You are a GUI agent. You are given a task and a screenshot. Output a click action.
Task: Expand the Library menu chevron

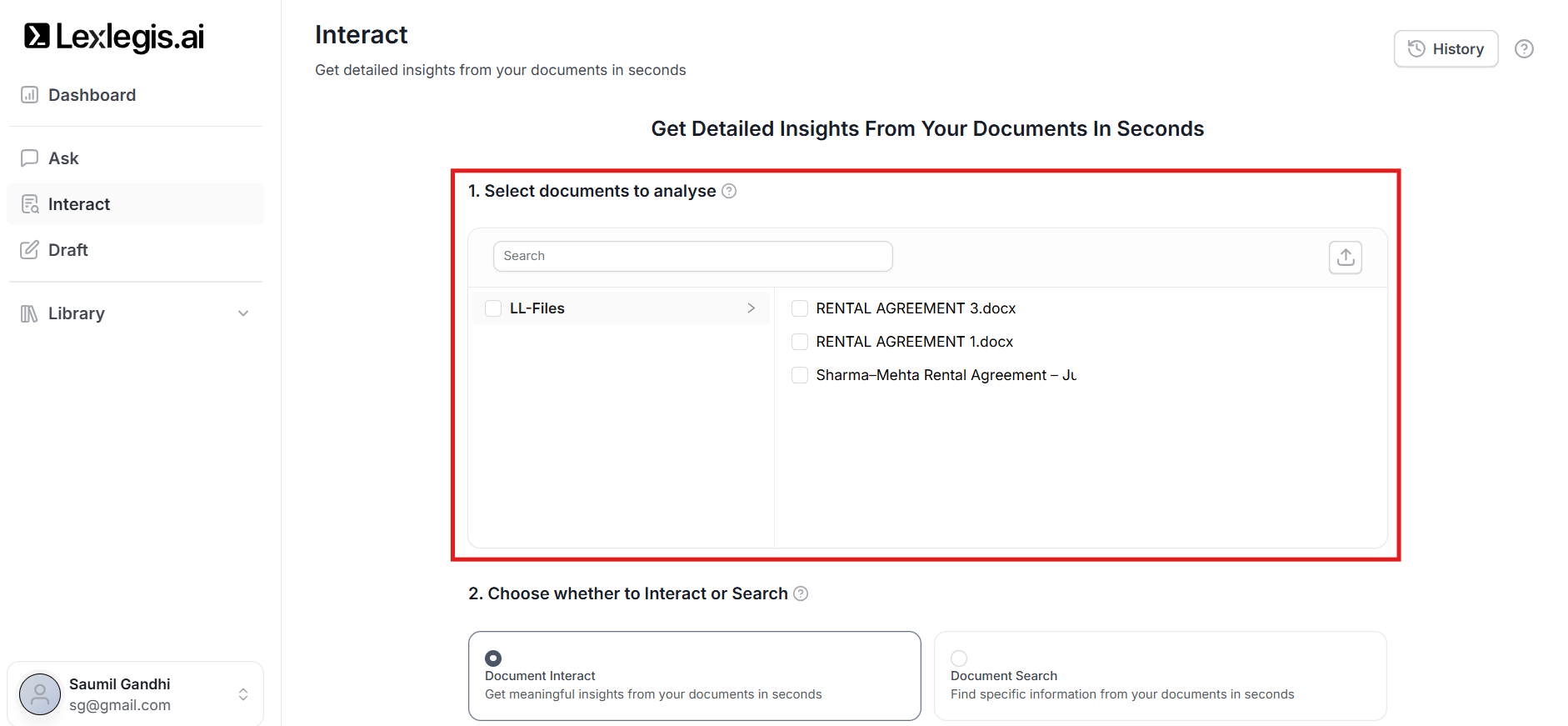(x=243, y=313)
